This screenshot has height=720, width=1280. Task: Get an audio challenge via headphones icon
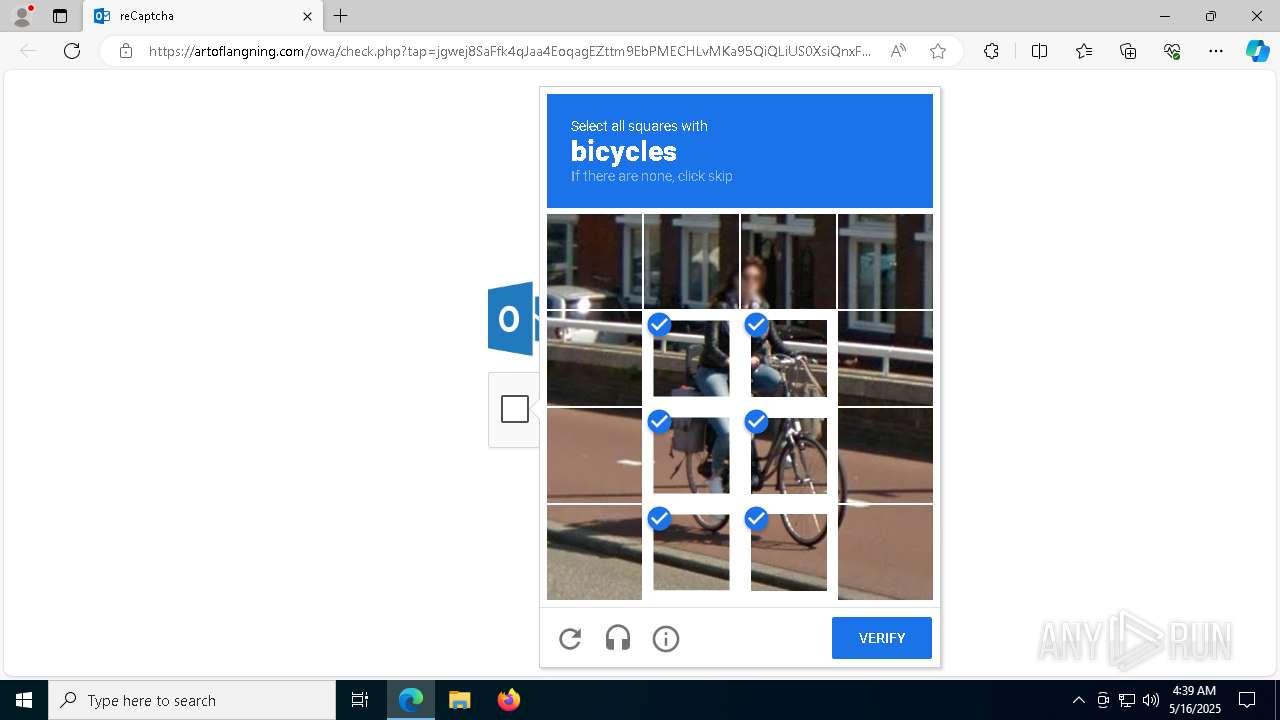coord(618,639)
